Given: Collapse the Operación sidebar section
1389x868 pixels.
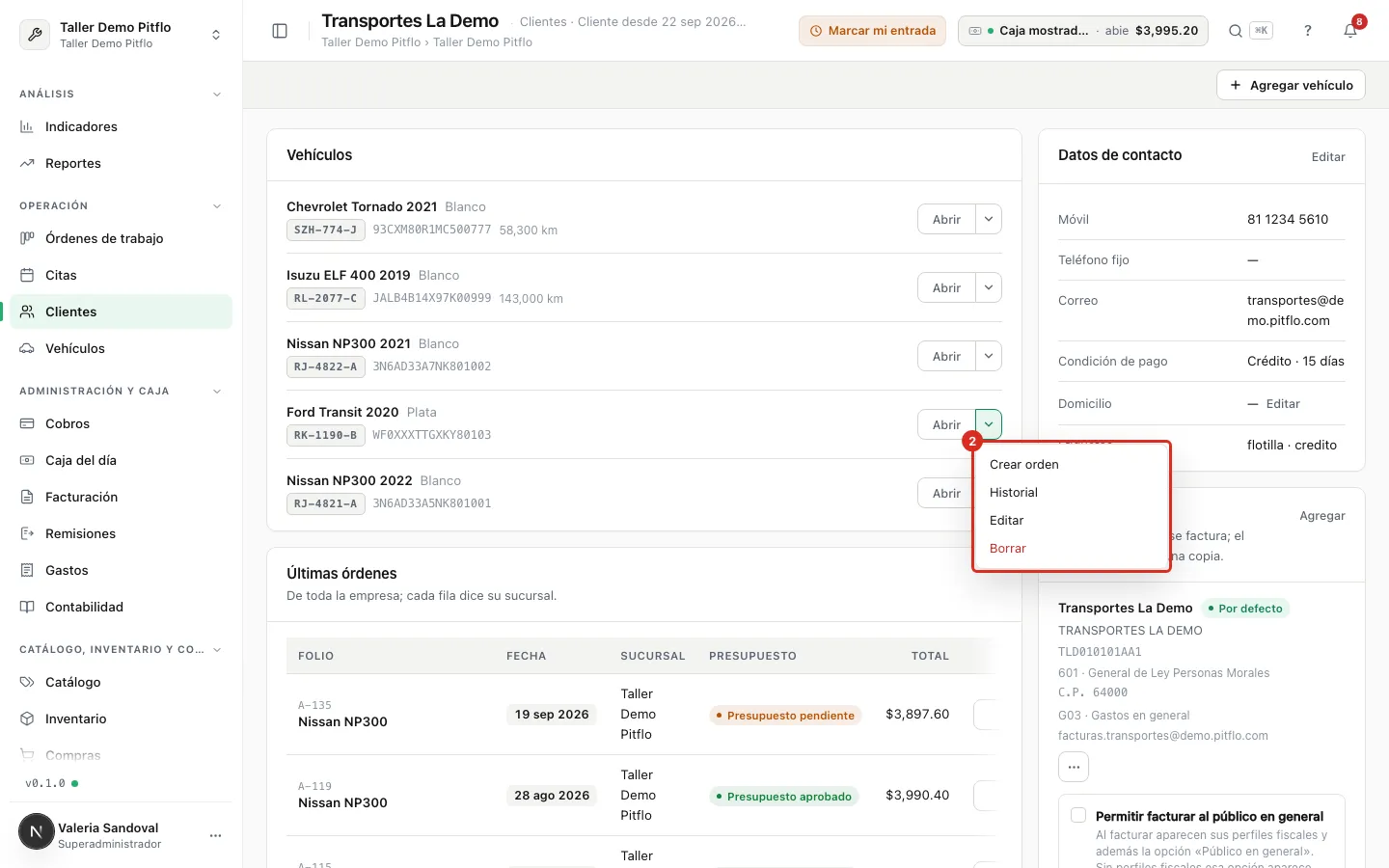Looking at the screenshot, I should point(217,206).
